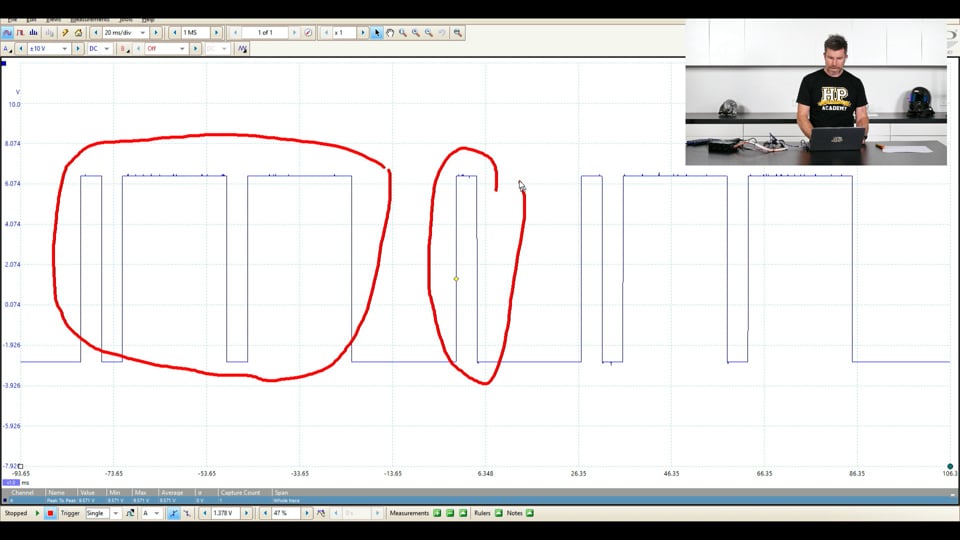The image size is (960, 540).
Task: Switch to Persistence mode icon
Action: tap(20, 32)
